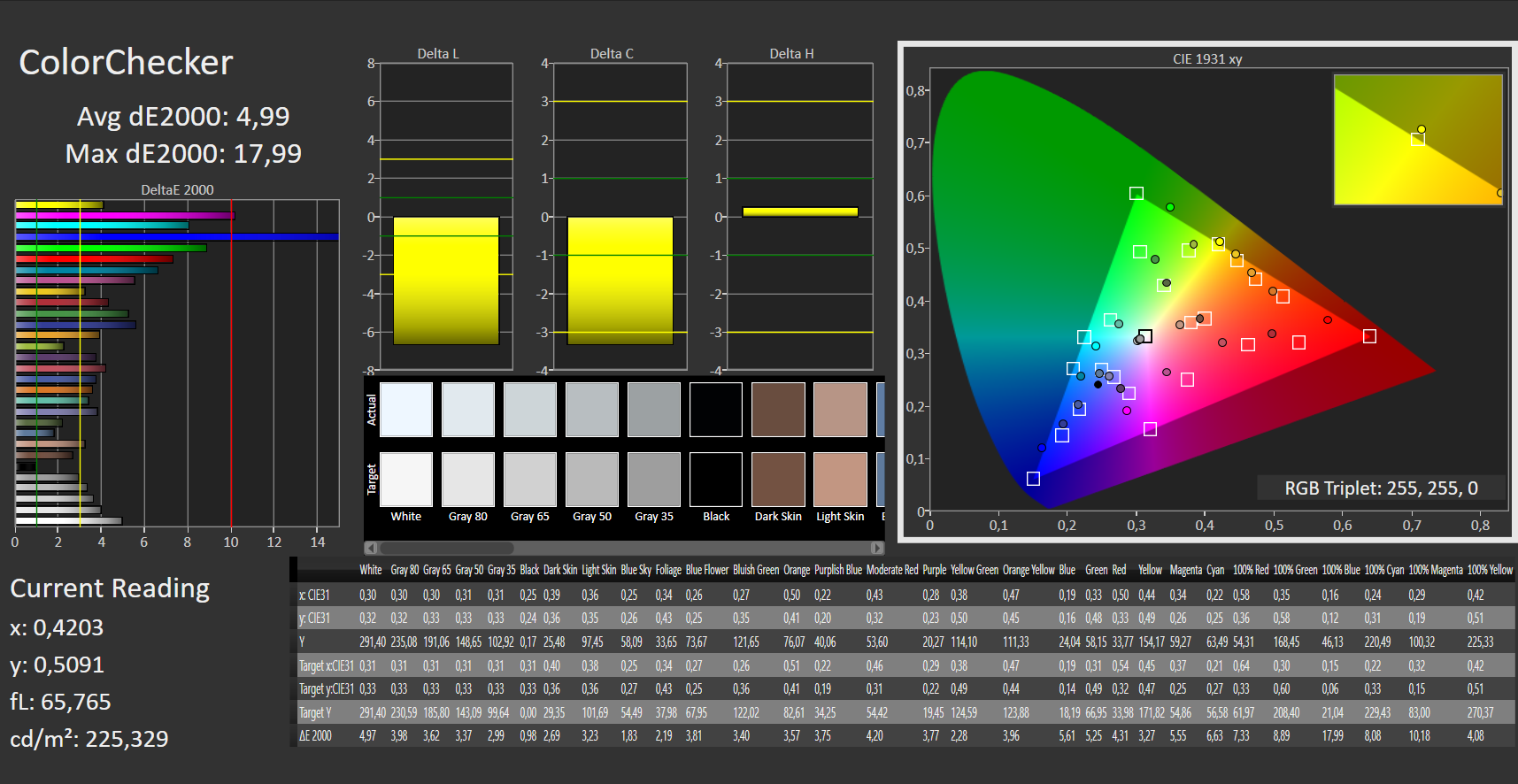Image resolution: width=1518 pixels, height=784 pixels.
Task: Click the 'Dark Skin' label under the swatches
Action: pyautogui.click(x=778, y=517)
